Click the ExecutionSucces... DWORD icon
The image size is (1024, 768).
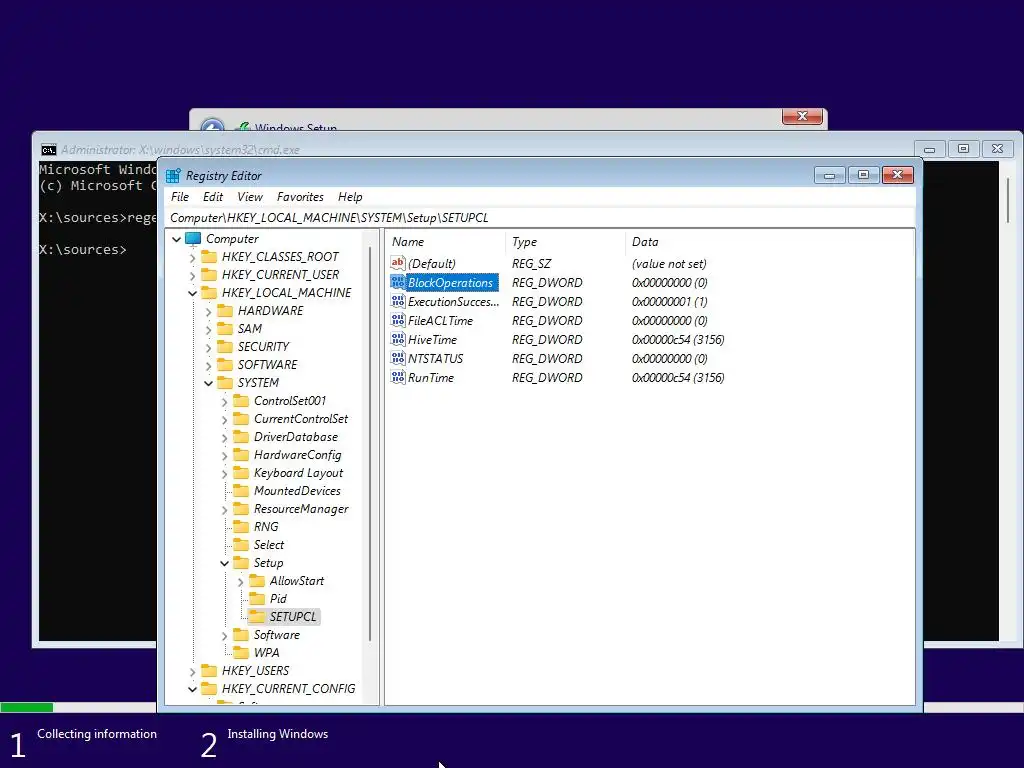(x=398, y=301)
